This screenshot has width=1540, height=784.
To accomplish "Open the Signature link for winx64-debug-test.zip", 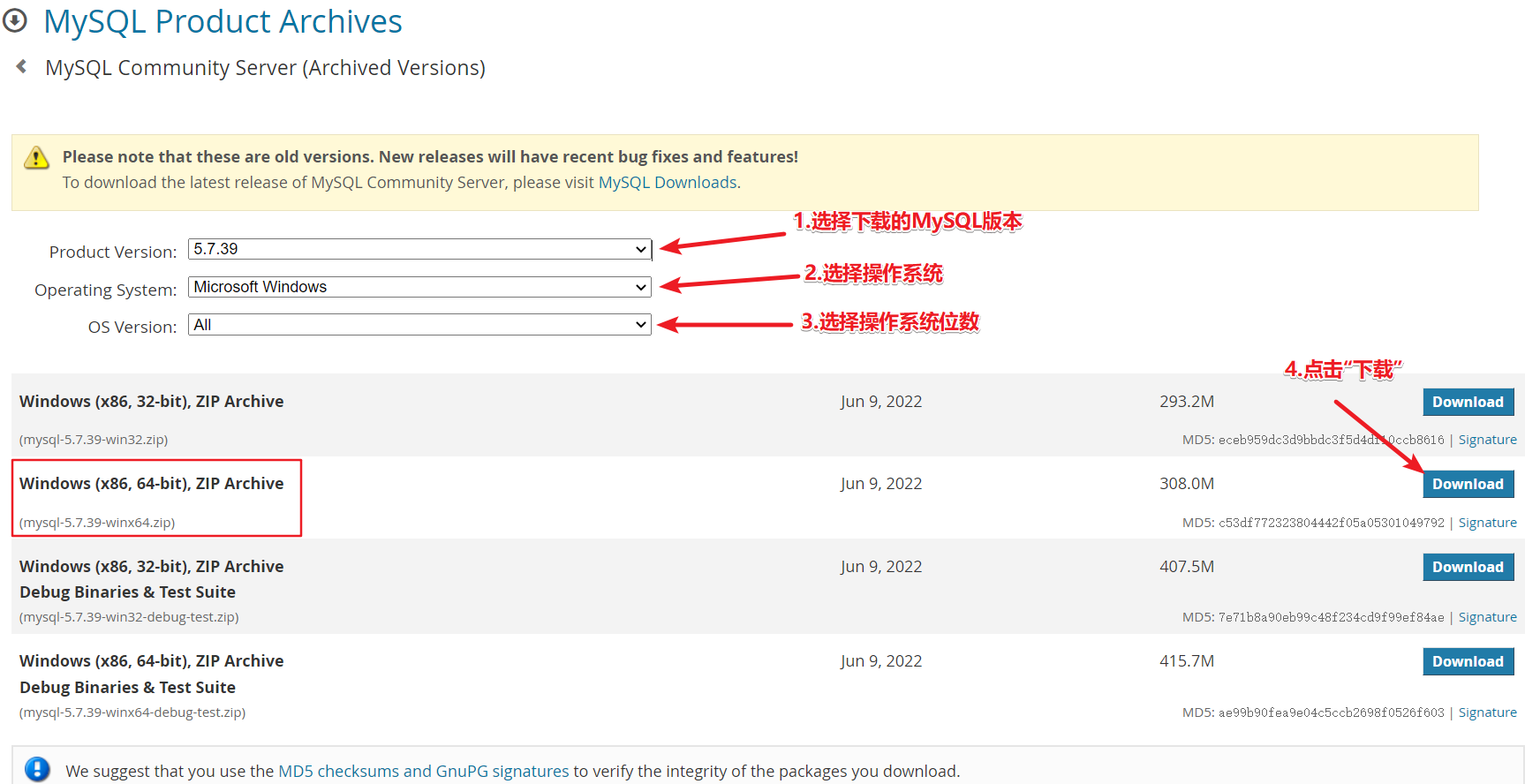I will pyautogui.click(x=1488, y=712).
